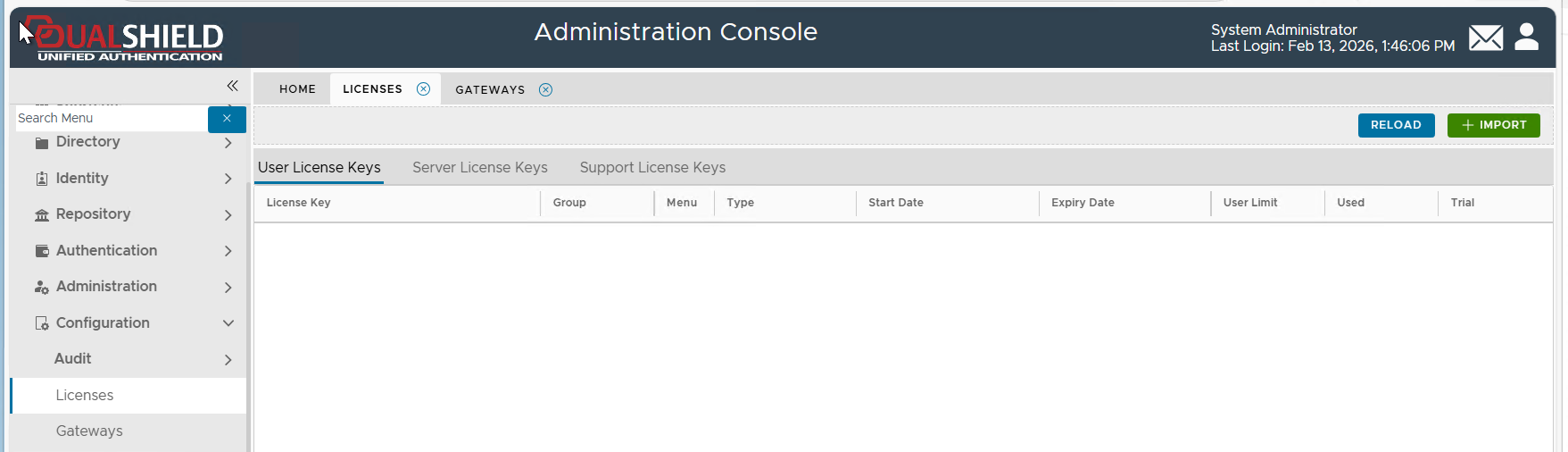The height and width of the screenshot is (452, 1568).
Task: Expand the Audit submenu
Action: click(228, 360)
